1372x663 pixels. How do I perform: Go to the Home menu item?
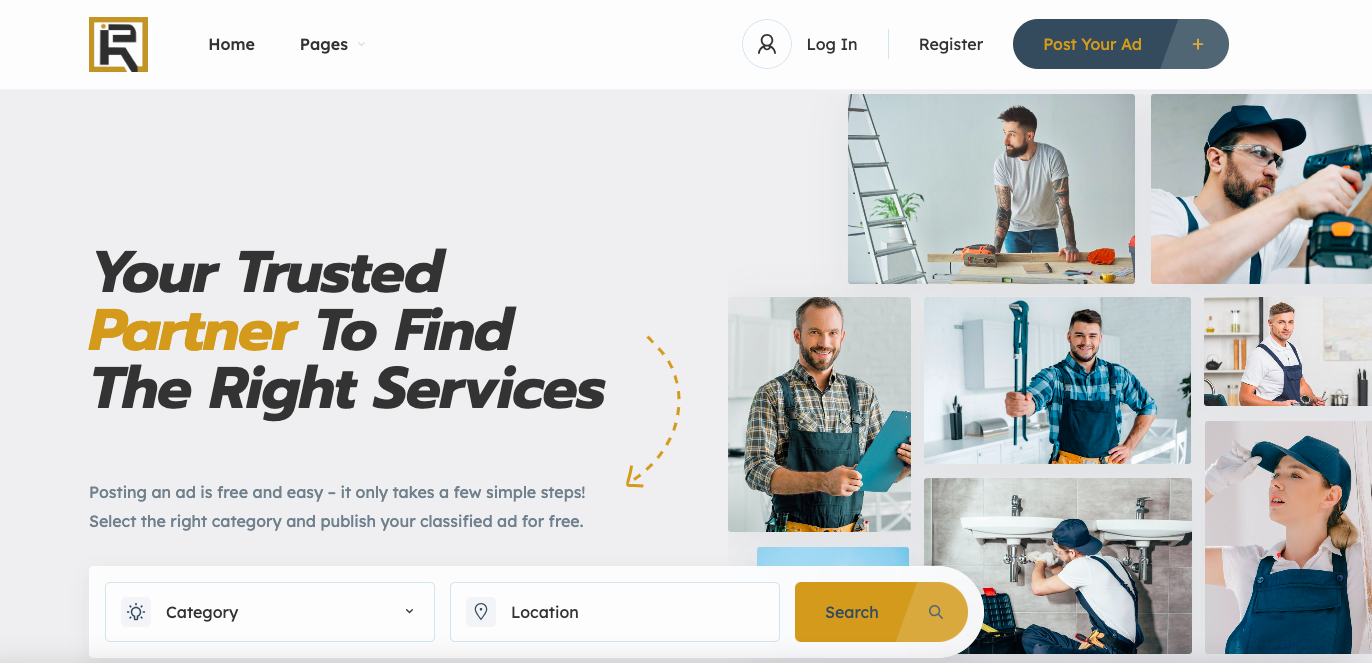[231, 44]
